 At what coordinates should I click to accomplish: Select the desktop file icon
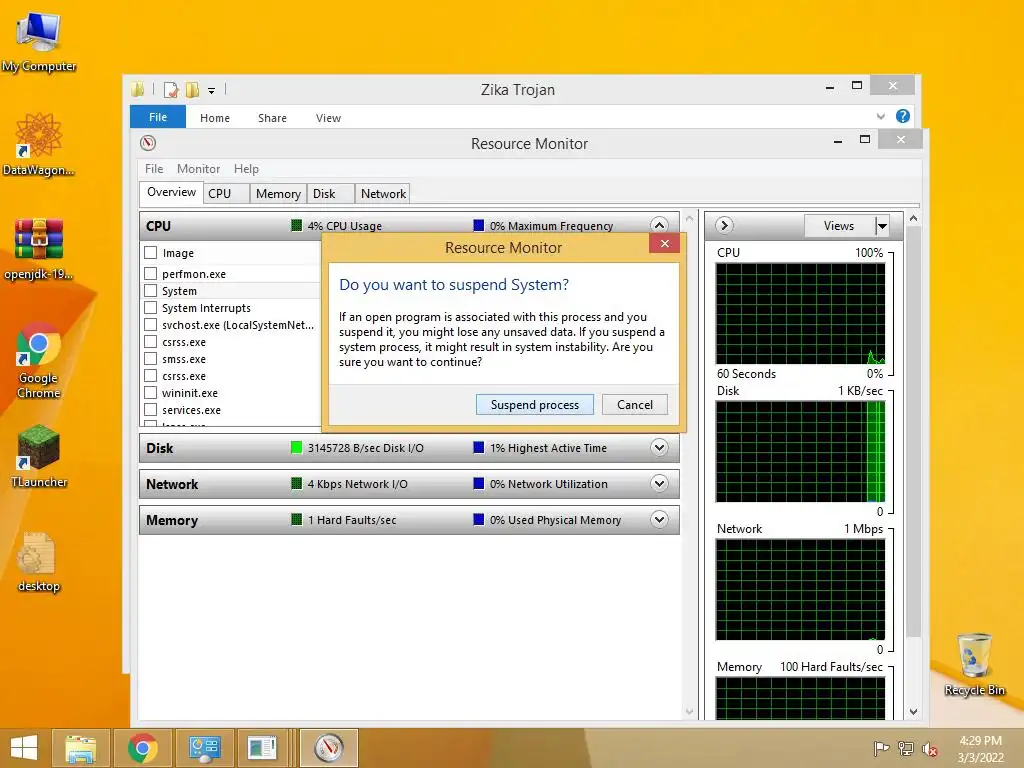pos(39,562)
